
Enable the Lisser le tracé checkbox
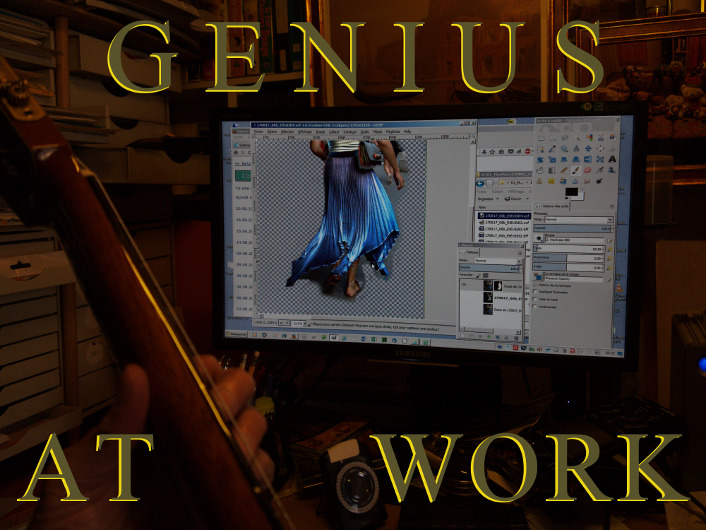click(x=535, y=299)
